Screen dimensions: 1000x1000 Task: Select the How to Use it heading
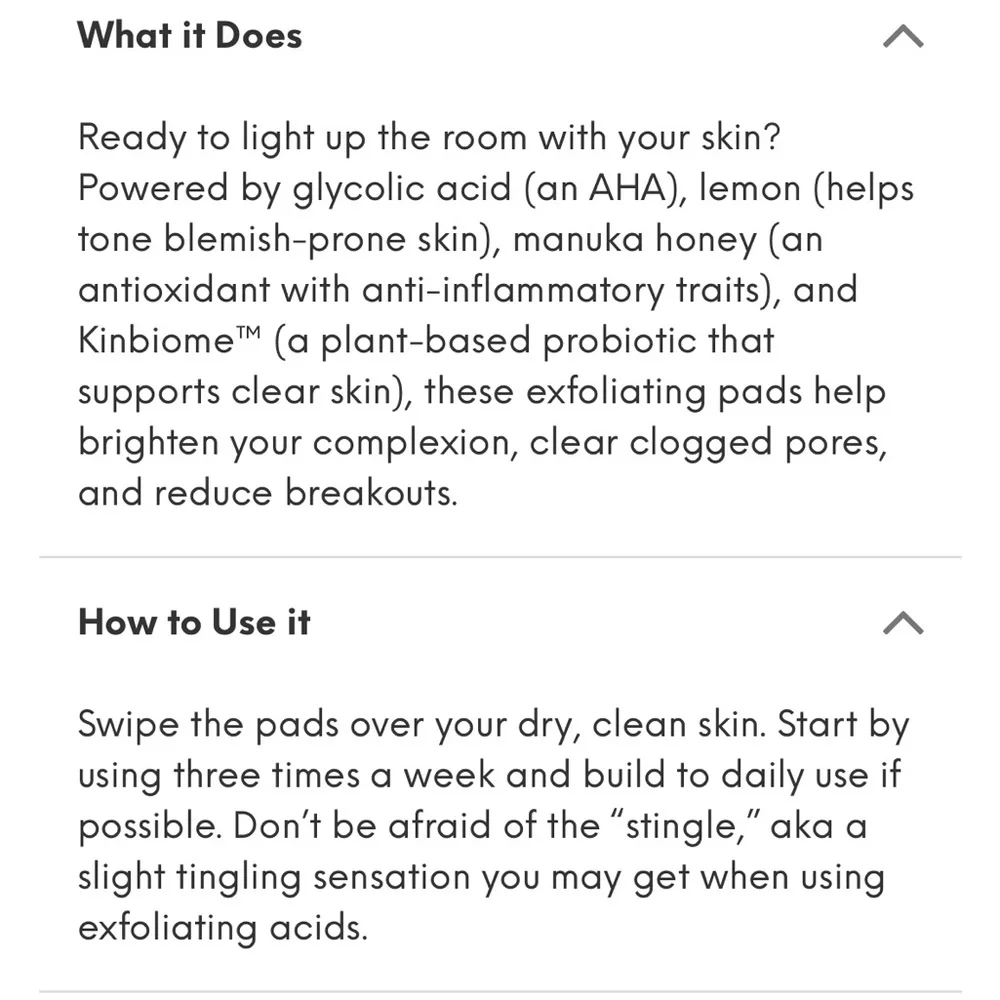(194, 622)
